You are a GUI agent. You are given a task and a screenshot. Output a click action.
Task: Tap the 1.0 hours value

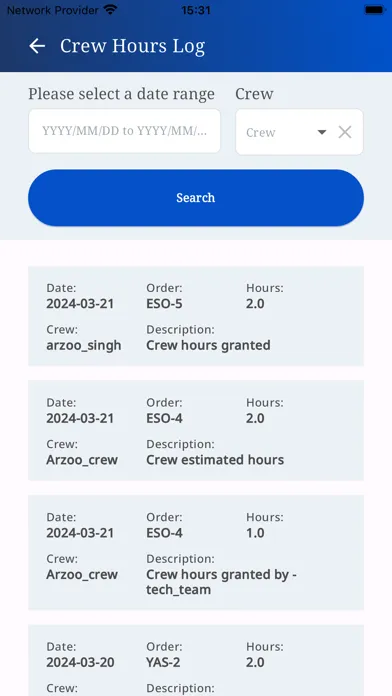pos(255,533)
